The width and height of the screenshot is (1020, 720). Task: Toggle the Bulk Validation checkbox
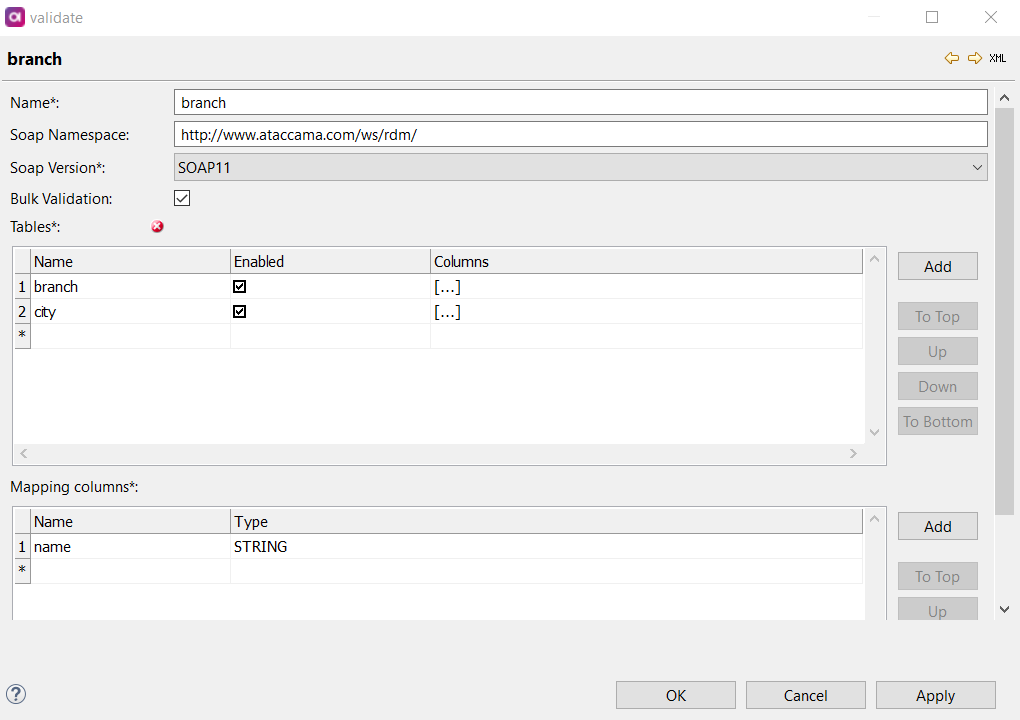[x=182, y=198]
